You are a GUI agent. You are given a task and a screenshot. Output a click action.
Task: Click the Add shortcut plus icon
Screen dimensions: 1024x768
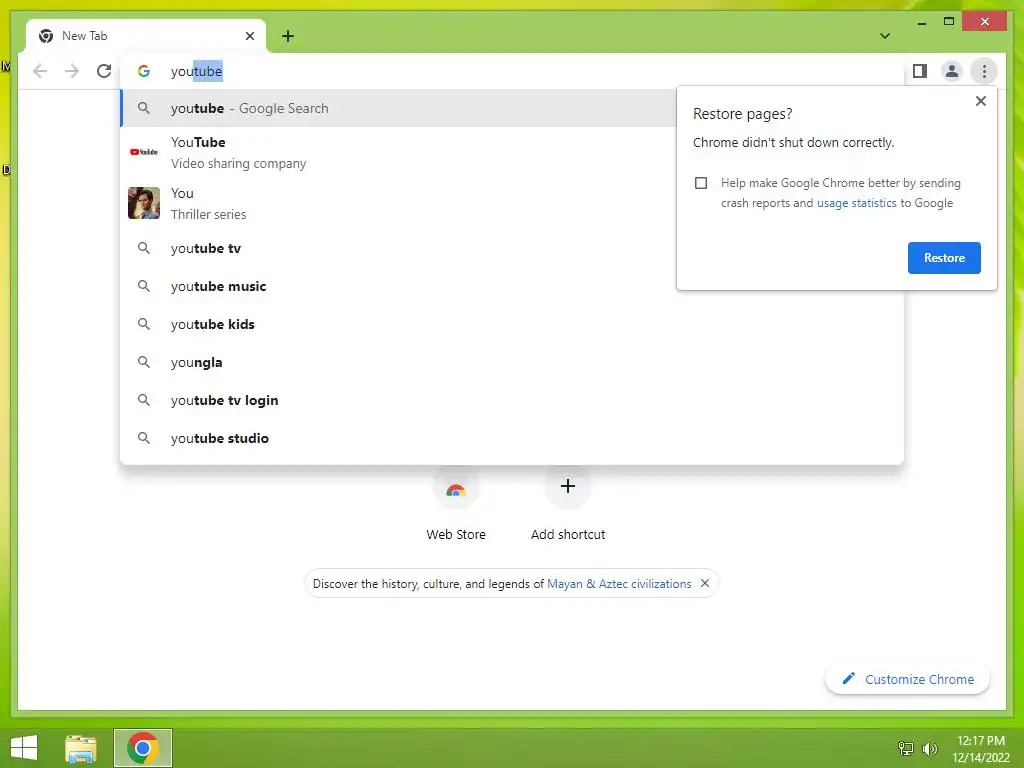(568, 486)
